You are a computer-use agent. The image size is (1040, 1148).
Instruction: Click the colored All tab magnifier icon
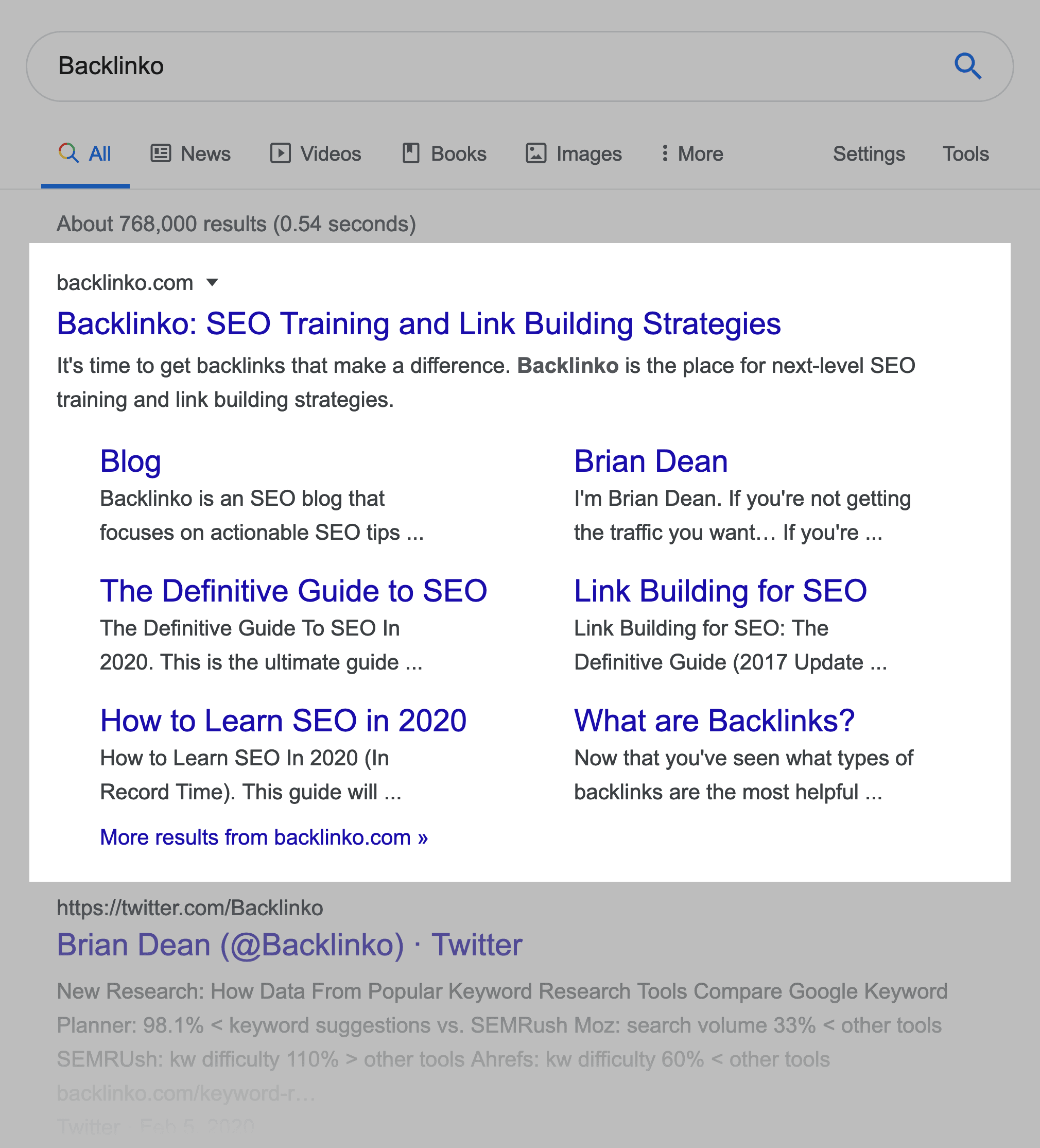click(68, 152)
